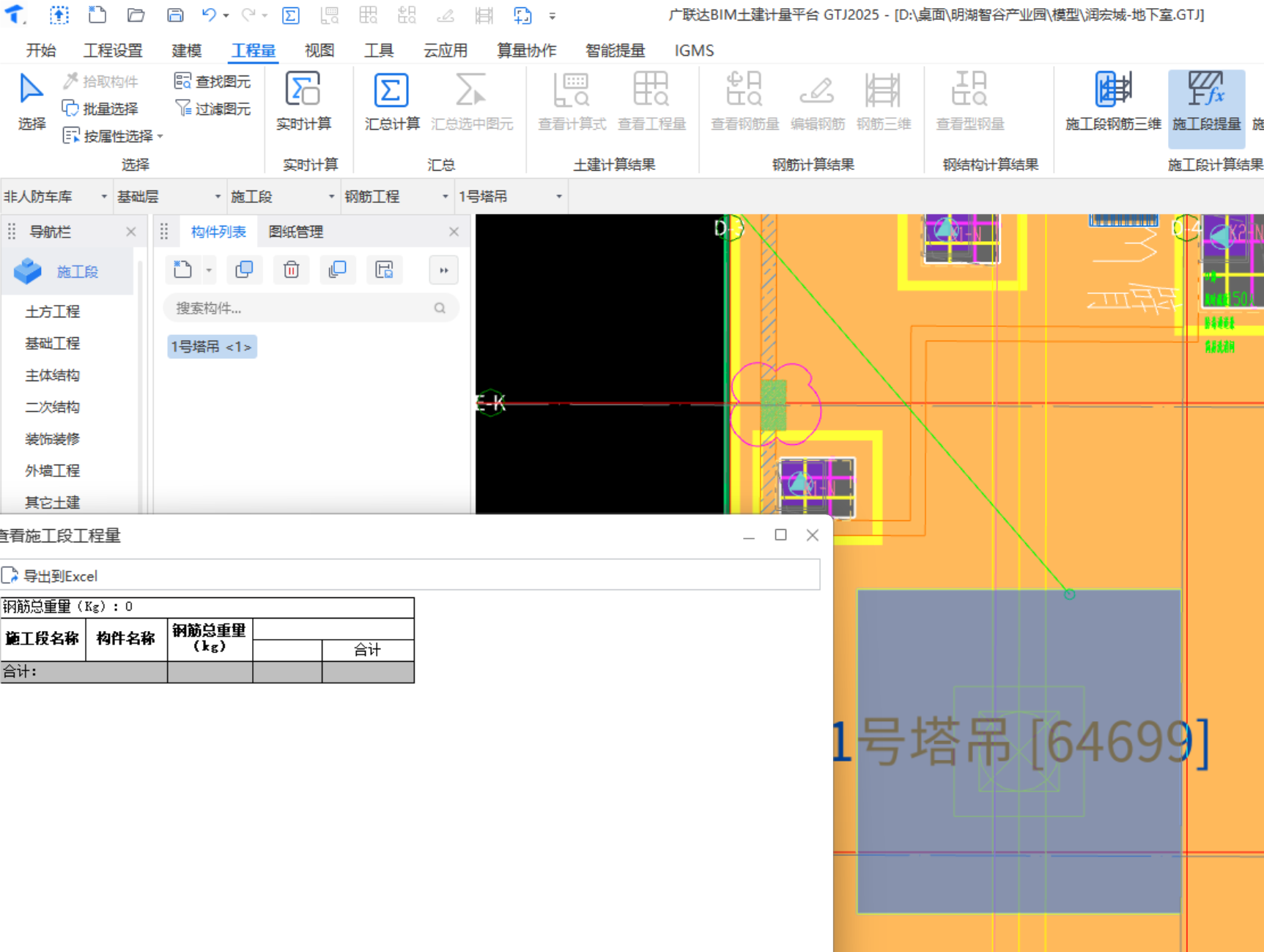Open the 开始 ribbon tab

pyautogui.click(x=41, y=51)
